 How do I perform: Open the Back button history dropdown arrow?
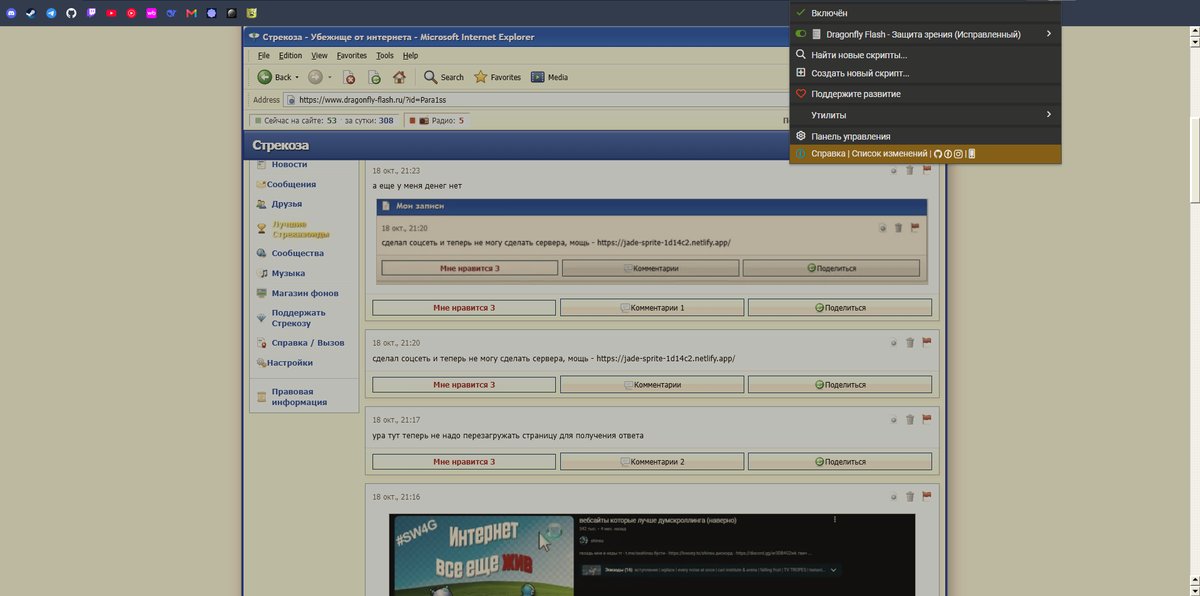298,77
